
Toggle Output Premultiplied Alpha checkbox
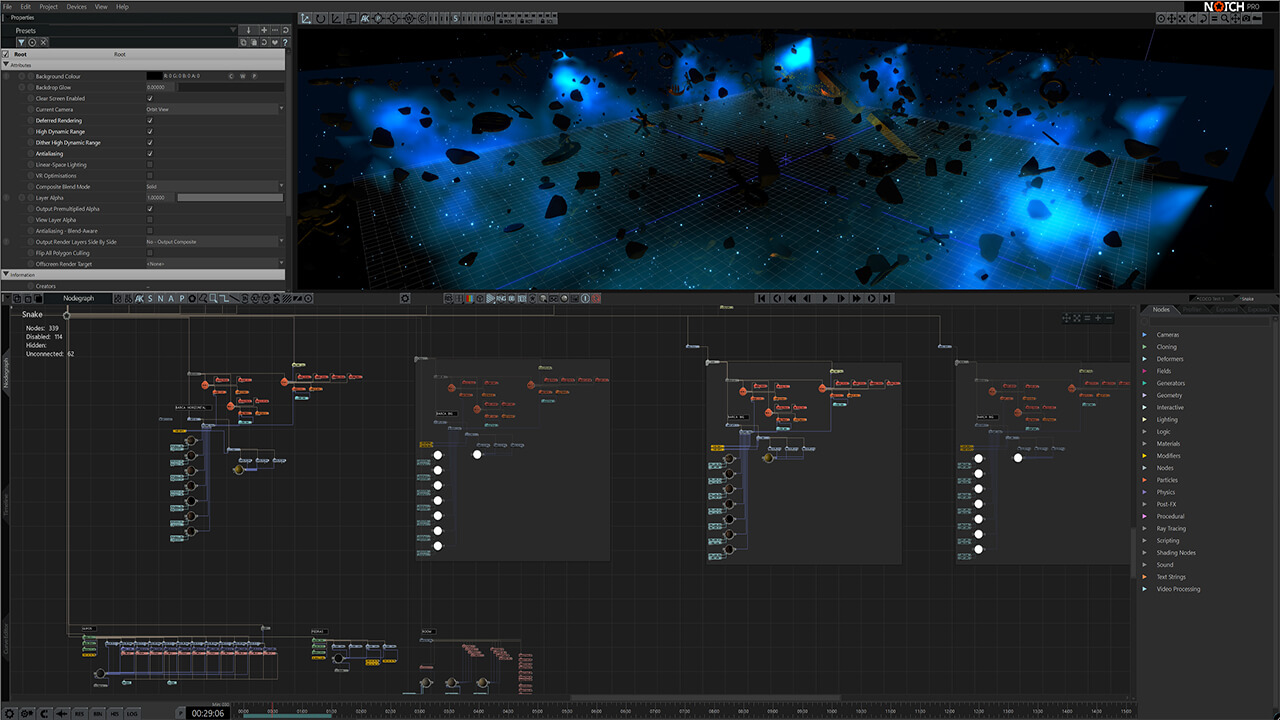pyautogui.click(x=150, y=208)
